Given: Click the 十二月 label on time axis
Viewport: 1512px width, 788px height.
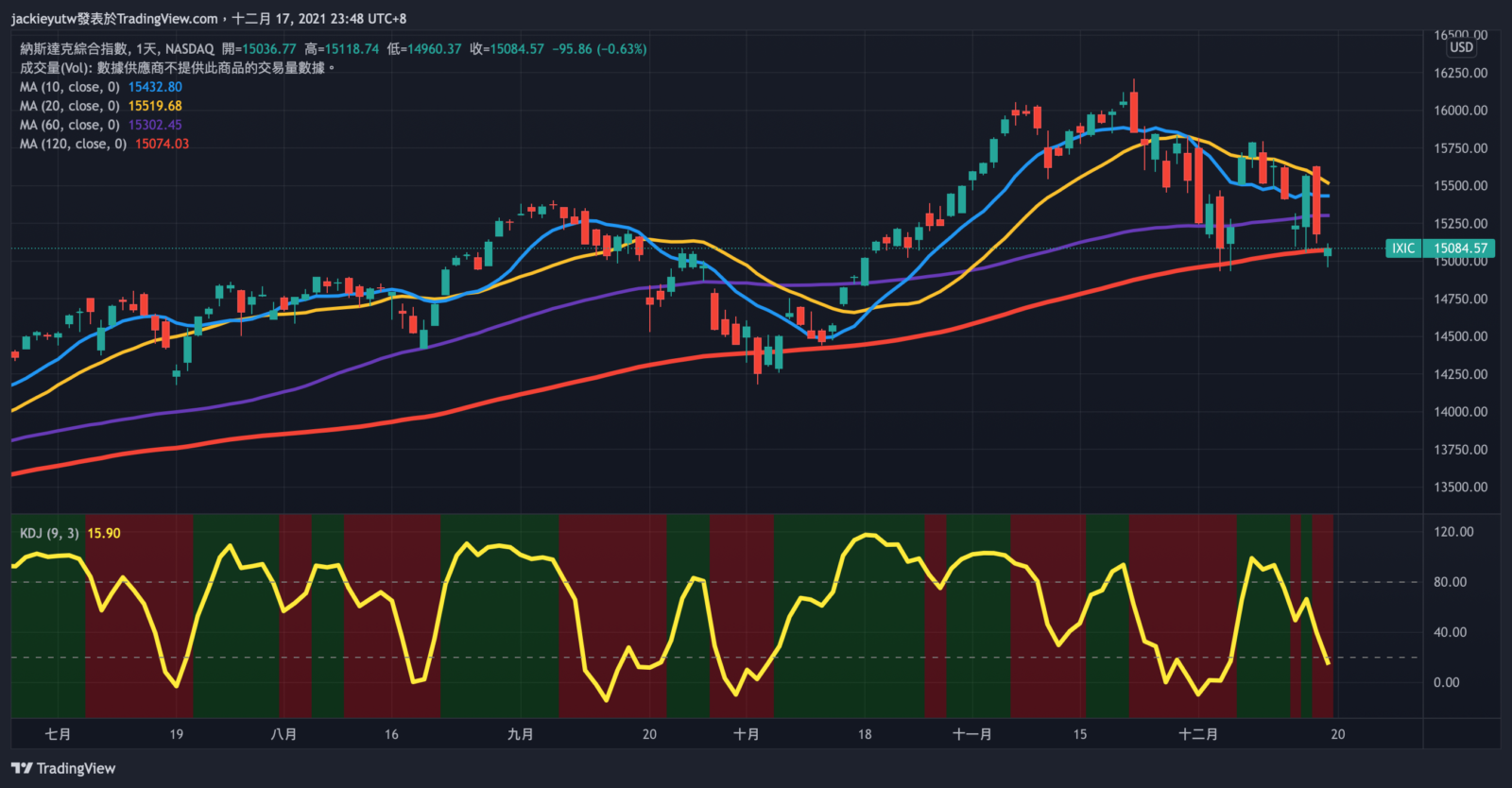Looking at the screenshot, I should (x=1197, y=734).
